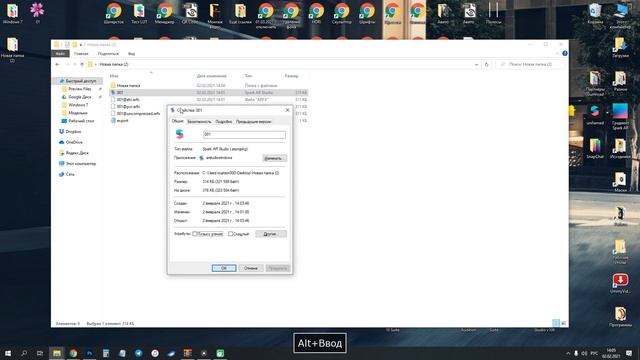Select Сеть in the navigation pane

click(x=70, y=174)
